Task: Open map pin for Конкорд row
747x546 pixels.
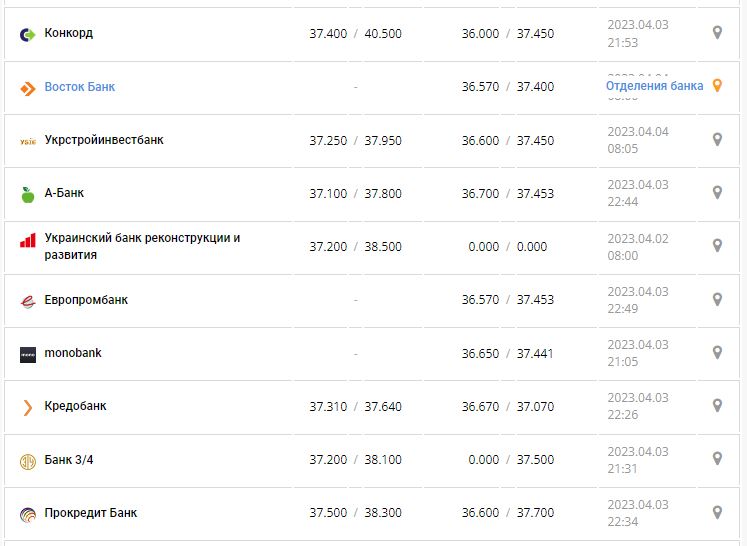Action: tap(717, 33)
